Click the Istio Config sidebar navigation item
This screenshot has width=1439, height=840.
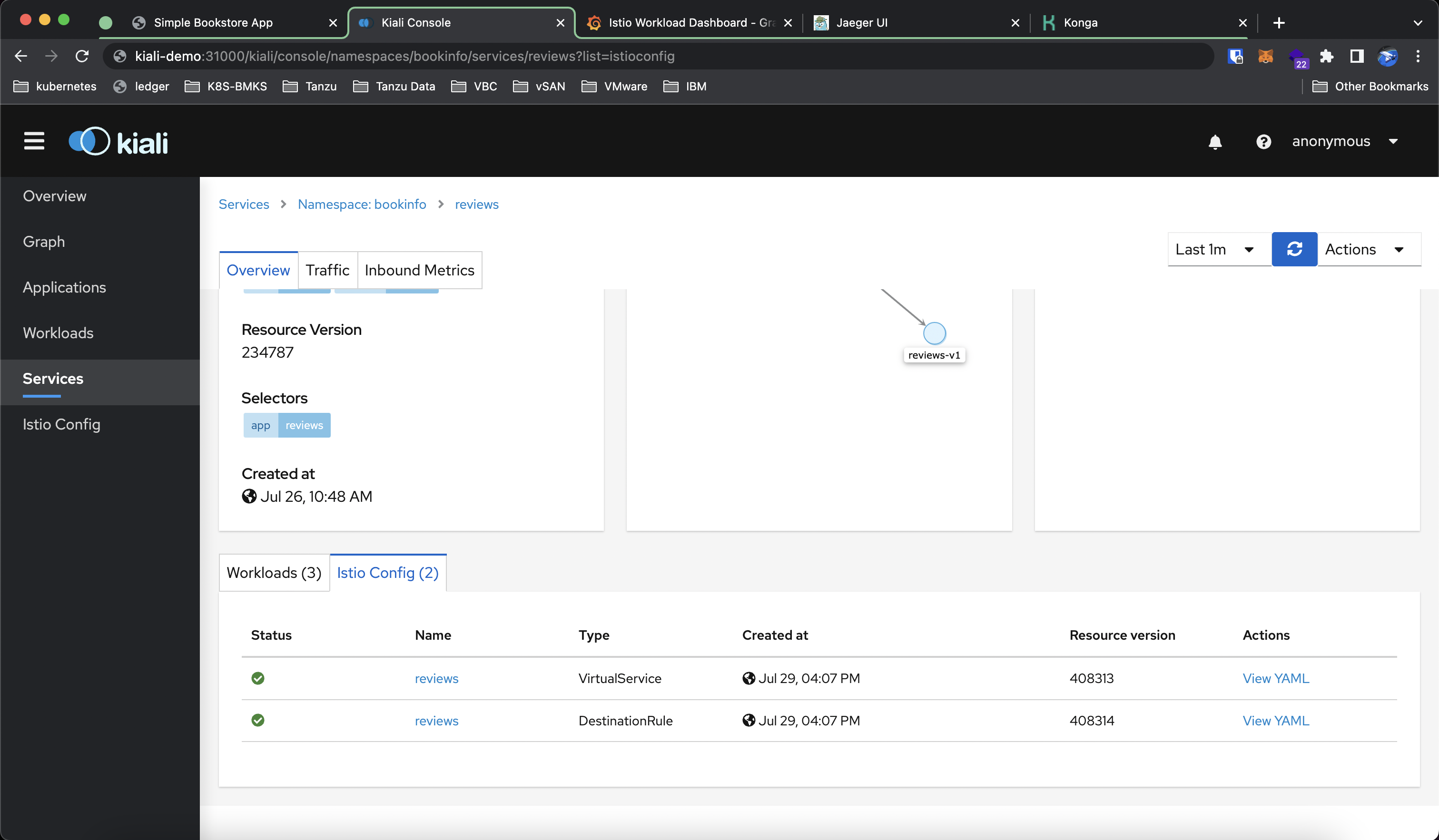[62, 424]
